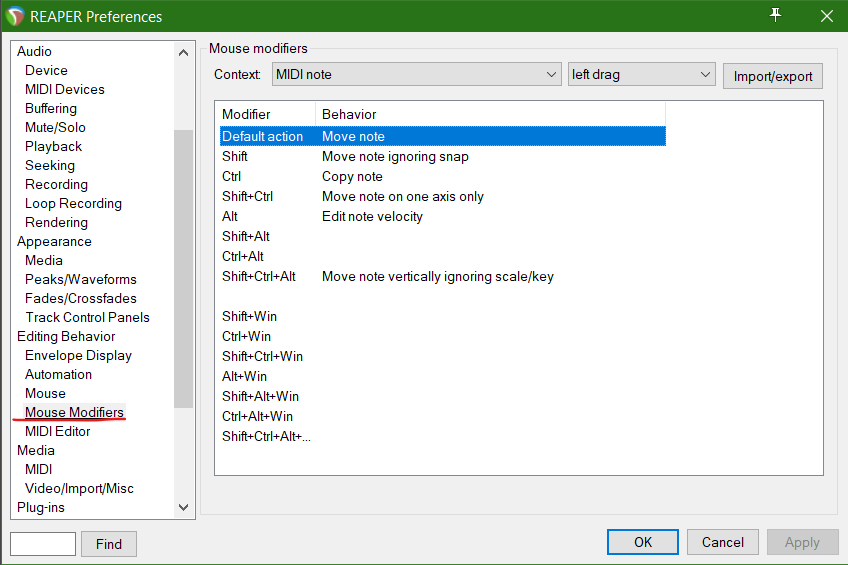This screenshot has height=565, width=848.
Task: Open the Automation preferences page
Action: click(x=58, y=374)
